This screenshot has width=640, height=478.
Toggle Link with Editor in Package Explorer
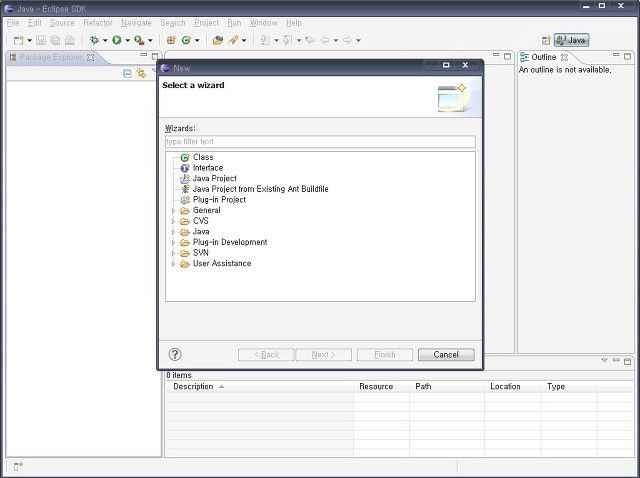pyautogui.click(x=142, y=73)
